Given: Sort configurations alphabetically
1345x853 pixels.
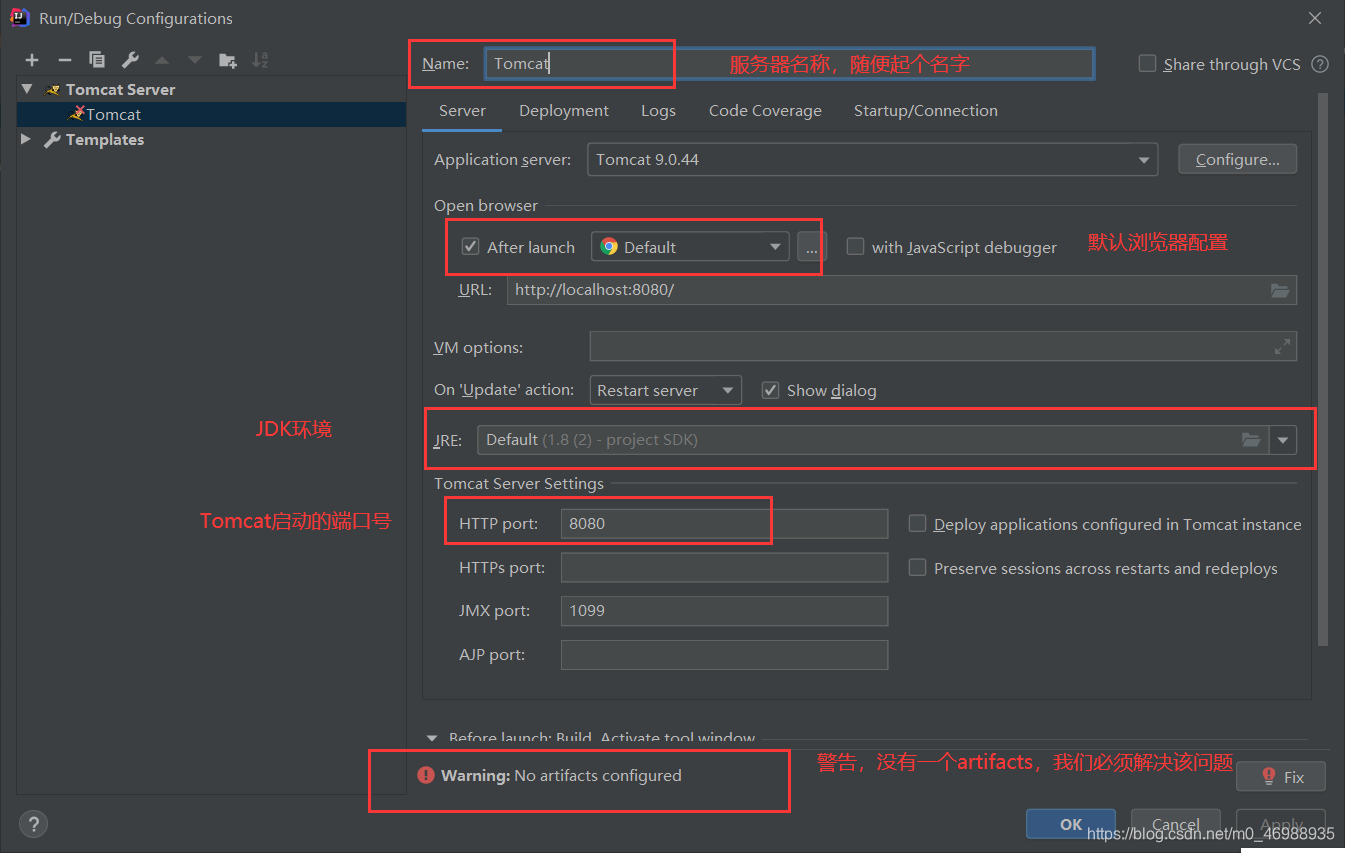Looking at the screenshot, I should click(260, 60).
